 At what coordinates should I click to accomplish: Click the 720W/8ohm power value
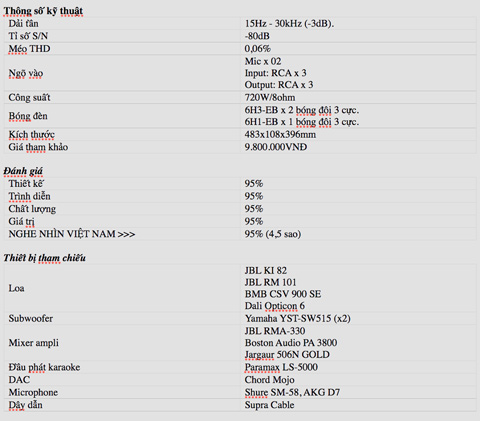click(270, 98)
